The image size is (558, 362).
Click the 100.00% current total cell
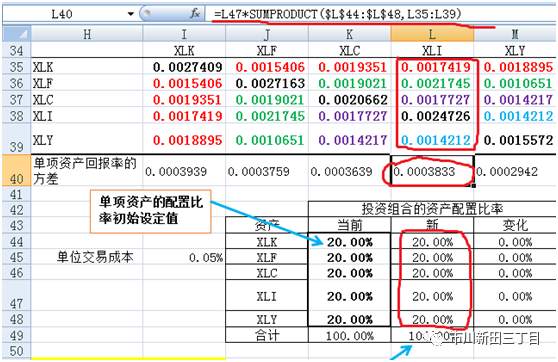(349, 336)
